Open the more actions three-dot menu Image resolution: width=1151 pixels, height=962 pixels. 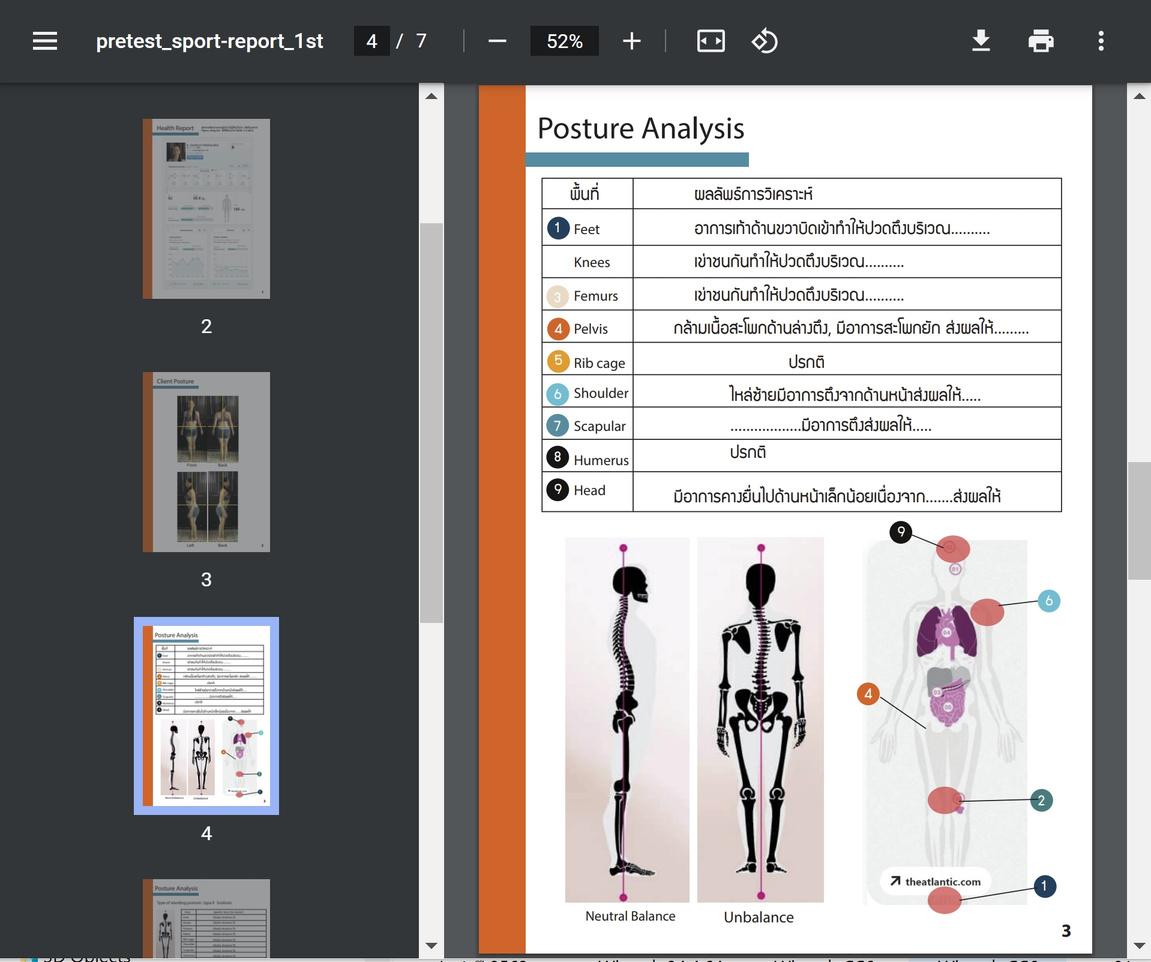(x=1100, y=41)
